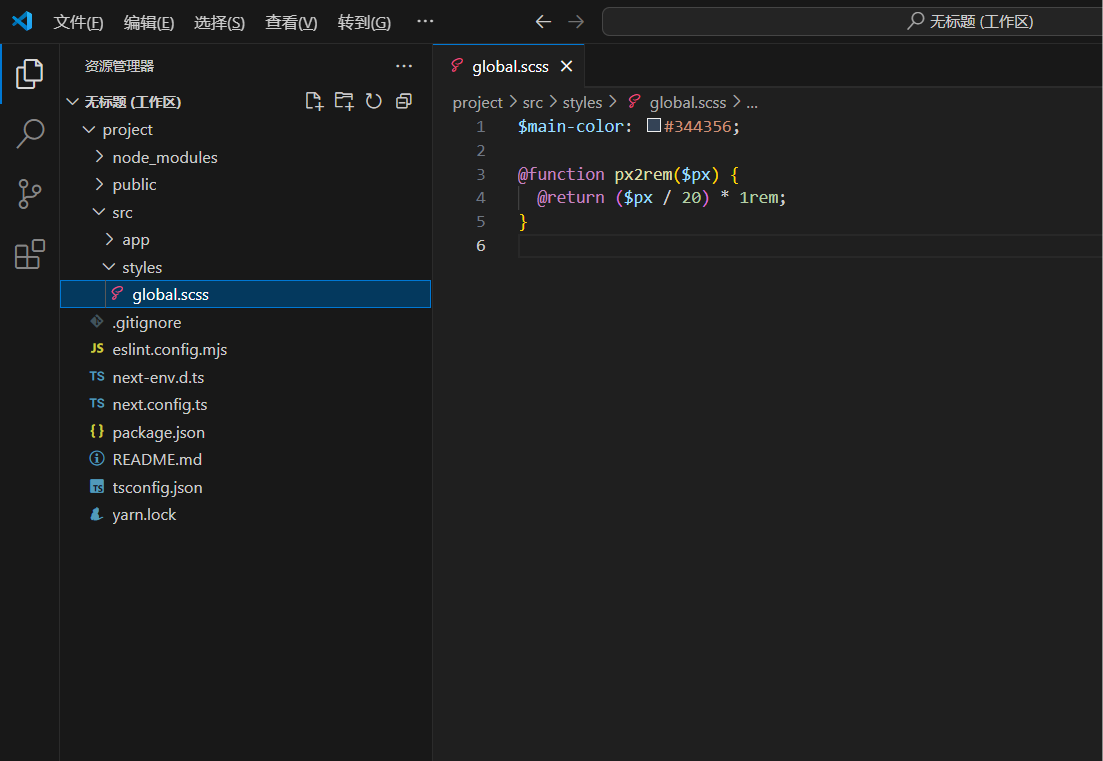Click the eslint.config.mjs JS file icon
1103x761 pixels.
(97, 349)
